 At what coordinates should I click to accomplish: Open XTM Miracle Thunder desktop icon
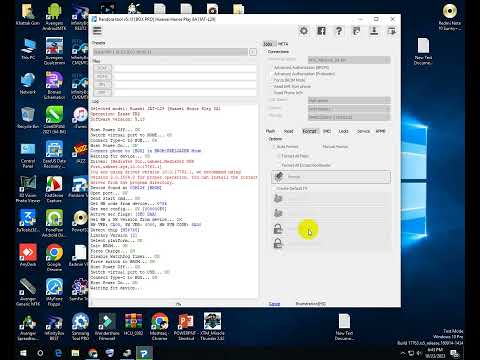point(212,326)
